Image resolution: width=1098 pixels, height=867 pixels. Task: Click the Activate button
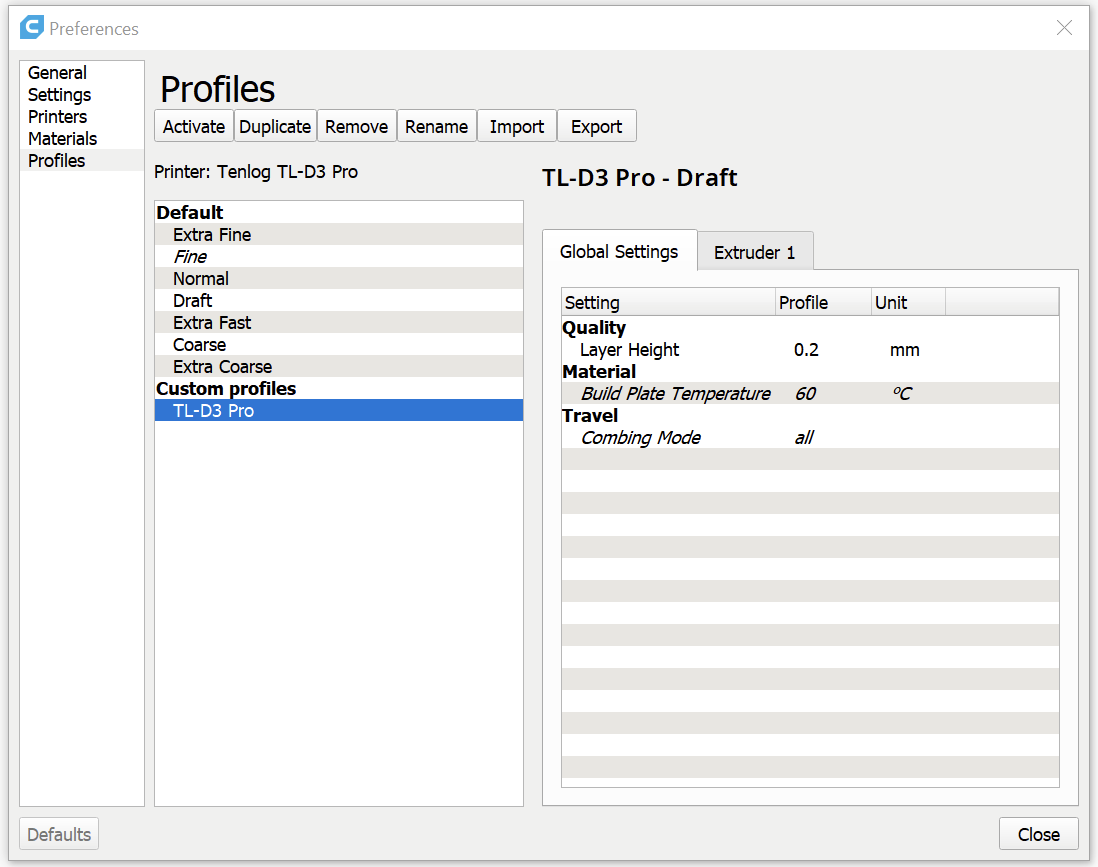[x=194, y=126]
